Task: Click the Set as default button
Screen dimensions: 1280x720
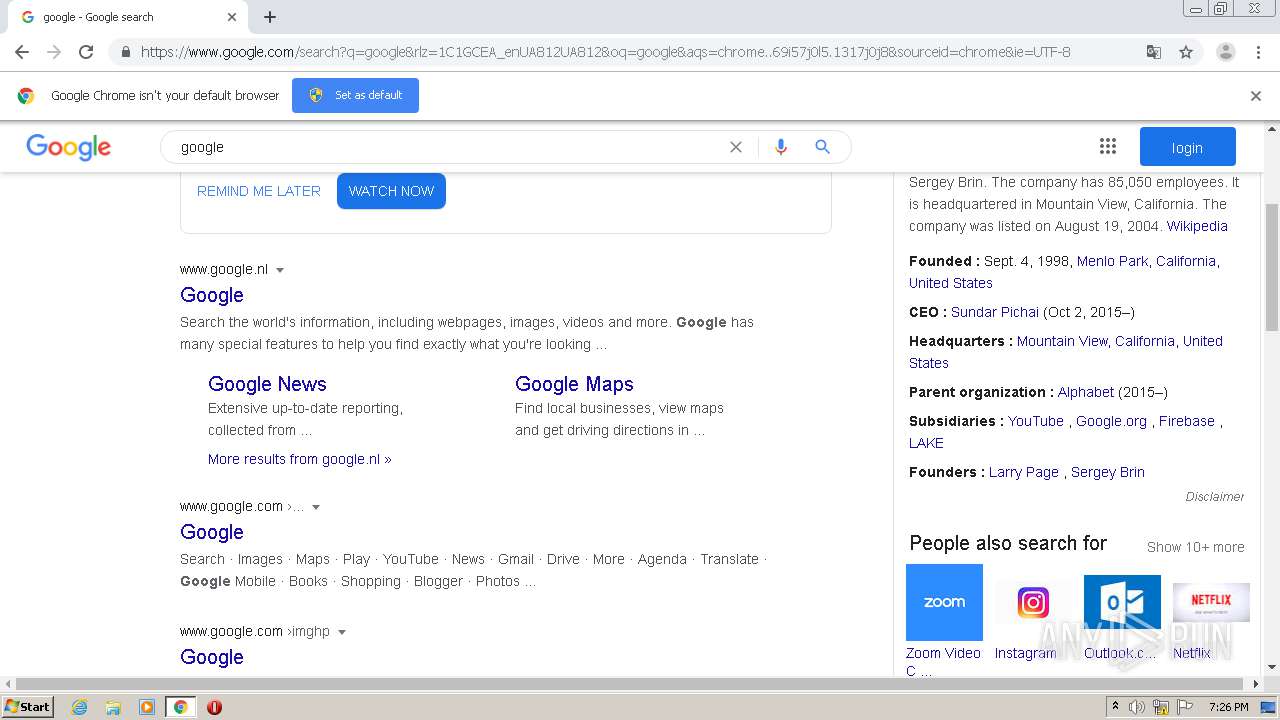Action: point(355,95)
